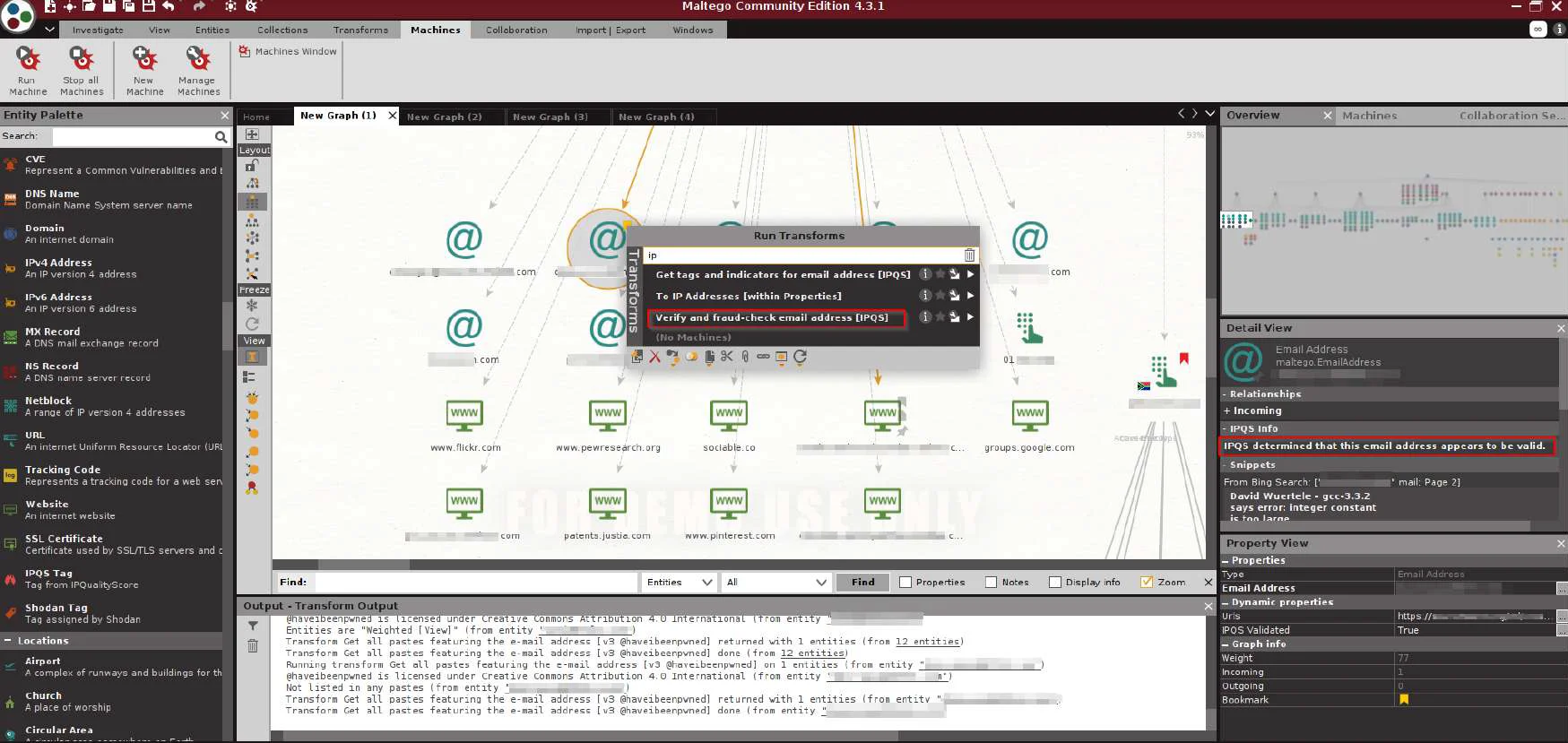The height and width of the screenshot is (743, 1568).
Task: Select the MX Record entity in palette
Action: (x=111, y=337)
